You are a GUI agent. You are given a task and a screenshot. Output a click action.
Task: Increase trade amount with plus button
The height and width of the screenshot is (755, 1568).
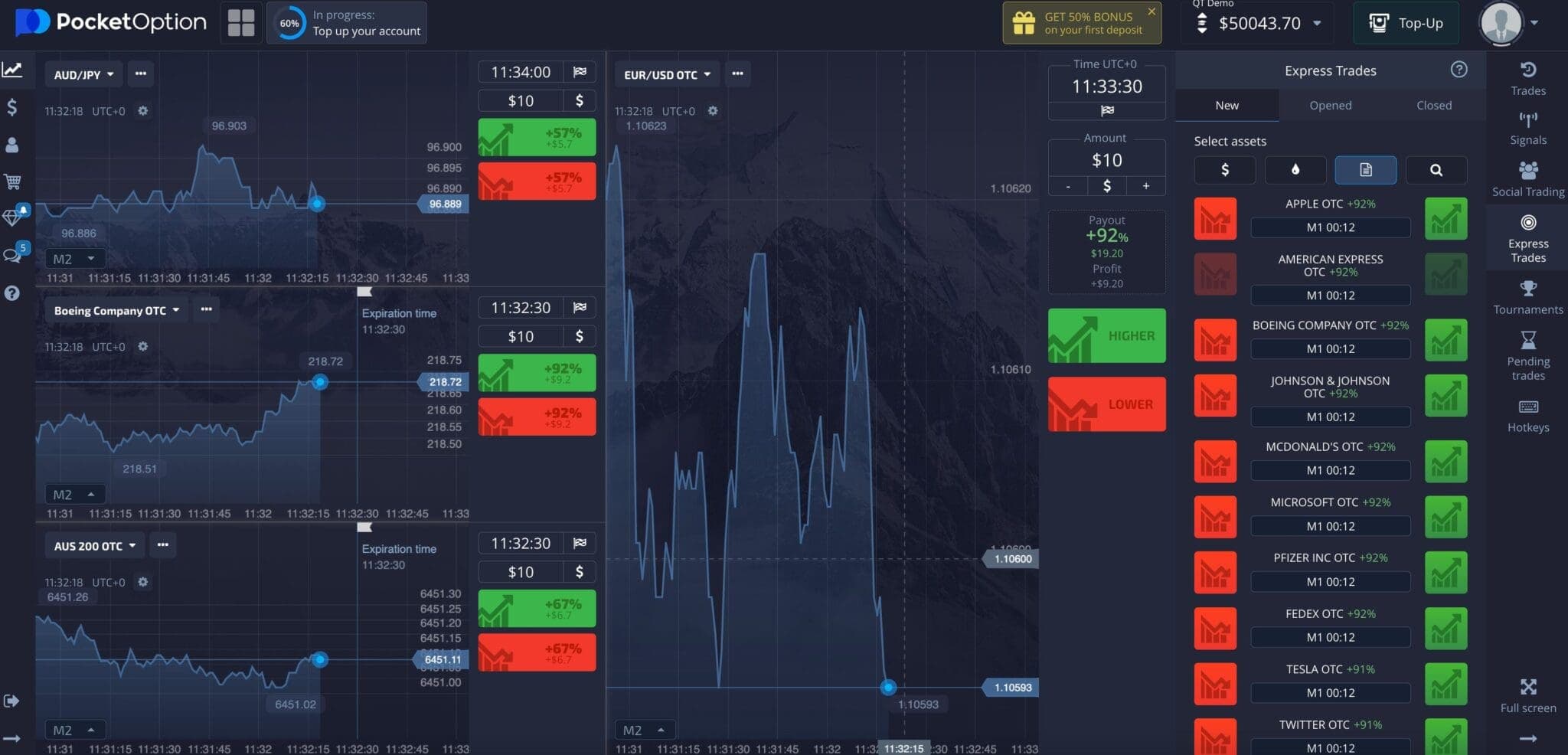click(1146, 186)
